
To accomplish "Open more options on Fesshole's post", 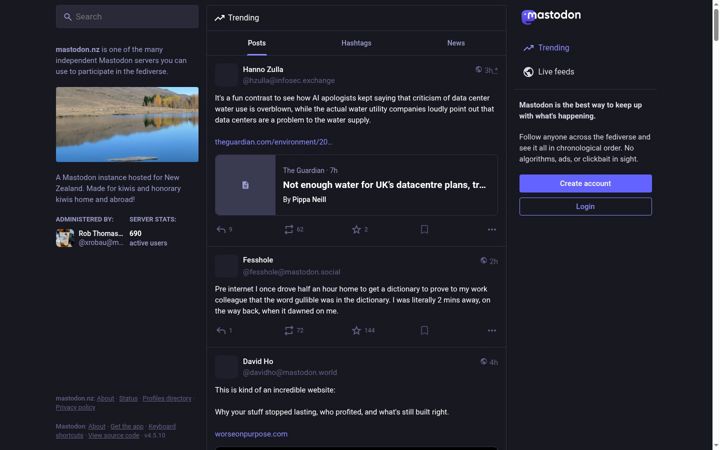I will (x=492, y=330).
